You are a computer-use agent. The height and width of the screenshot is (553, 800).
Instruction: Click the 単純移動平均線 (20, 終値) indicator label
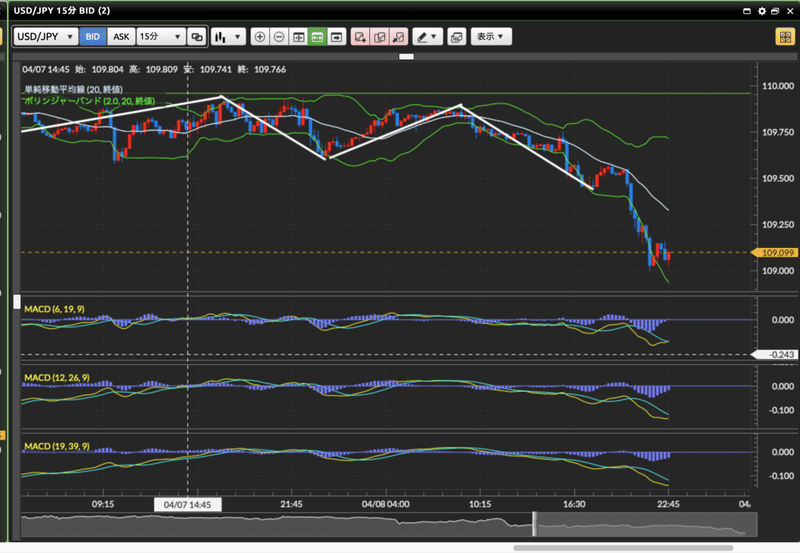click(x=73, y=89)
